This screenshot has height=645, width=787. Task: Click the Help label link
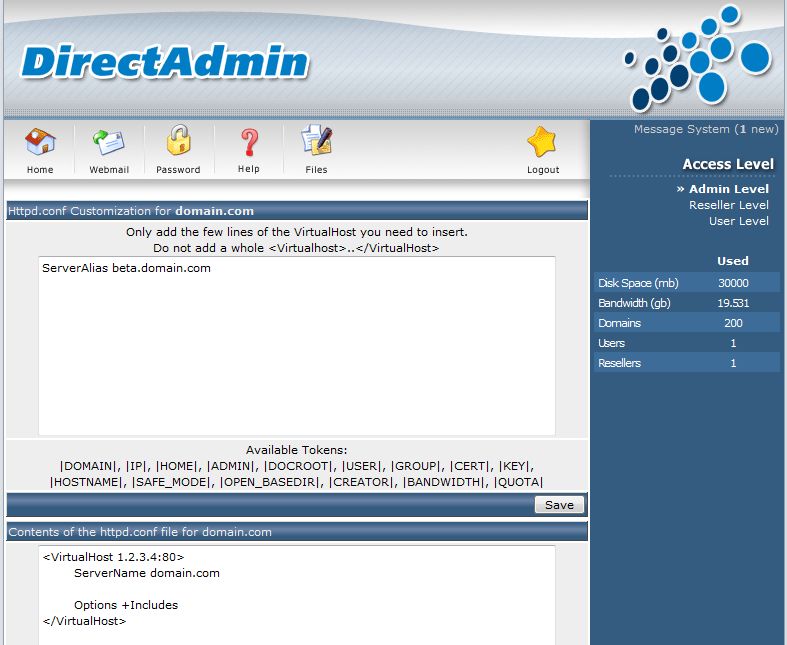[x=248, y=169]
